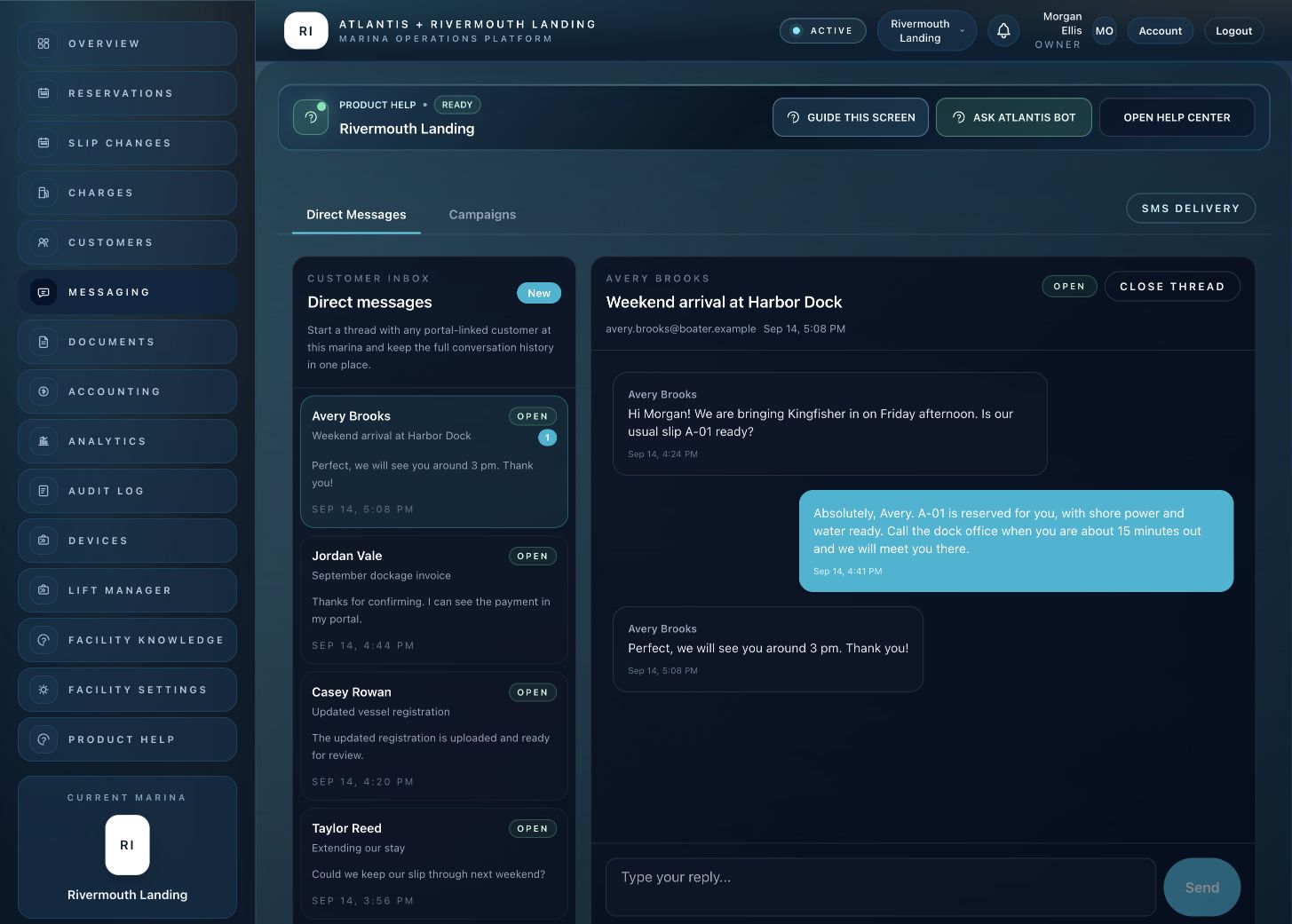
Task: Open Taylor Reed's Extending our stay thread
Action: pyautogui.click(x=434, y=863)
